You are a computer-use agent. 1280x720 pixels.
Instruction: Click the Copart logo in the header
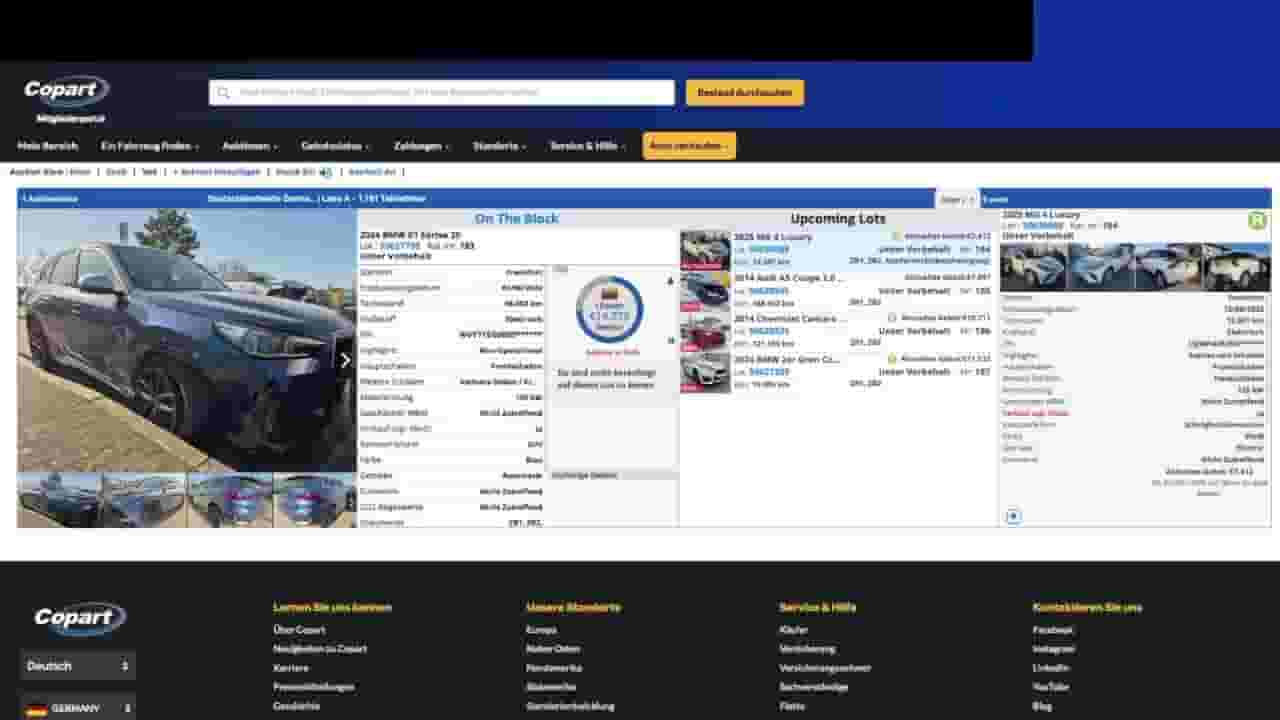[x=66, y=91]
